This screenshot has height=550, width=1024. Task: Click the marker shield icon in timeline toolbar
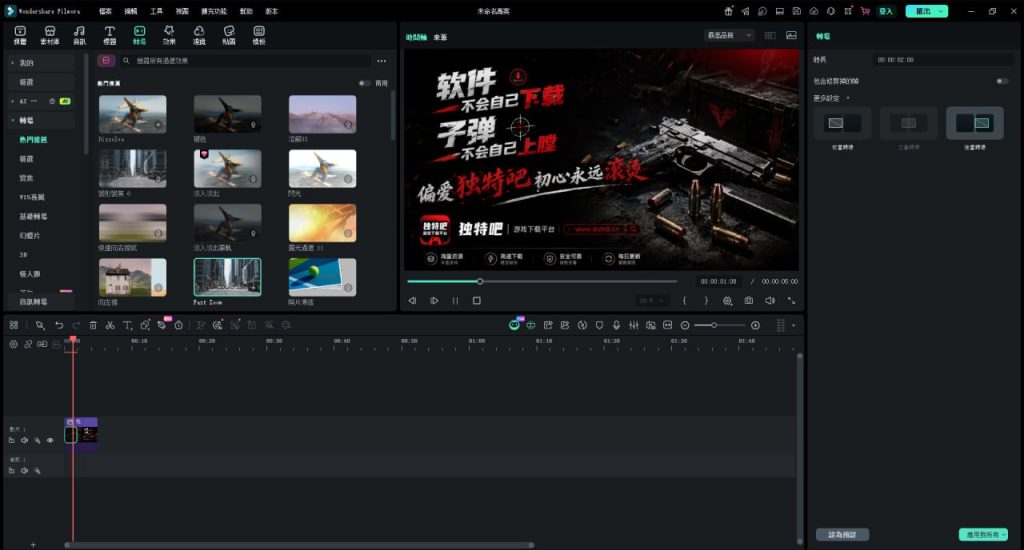tap(600, 325)
